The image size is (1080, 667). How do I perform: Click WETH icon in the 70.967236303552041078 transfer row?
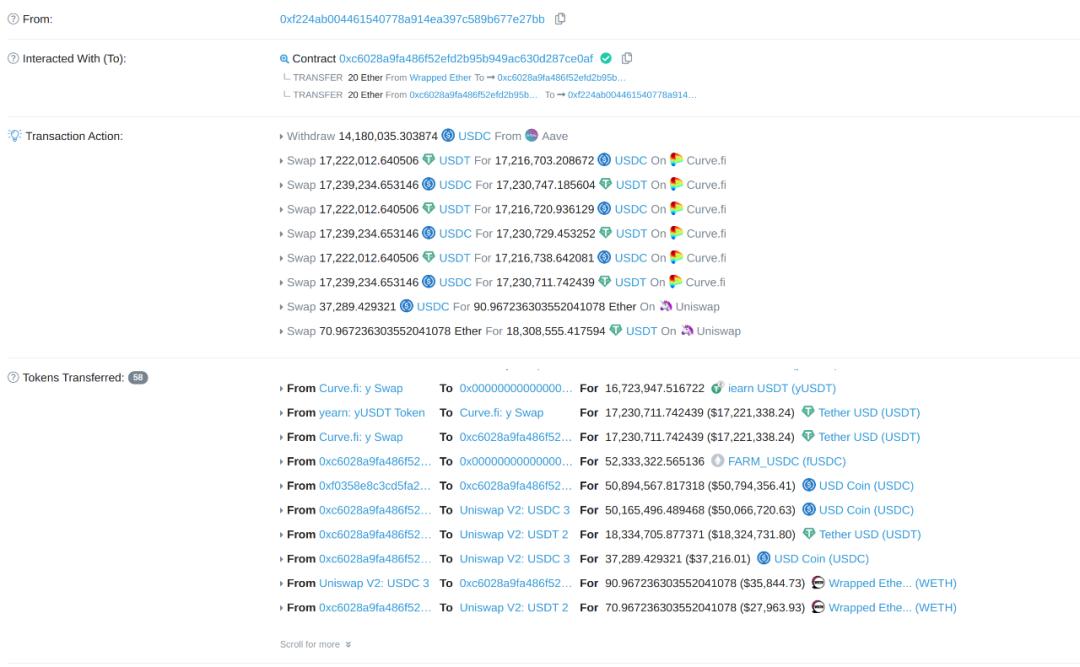(818, 606)
